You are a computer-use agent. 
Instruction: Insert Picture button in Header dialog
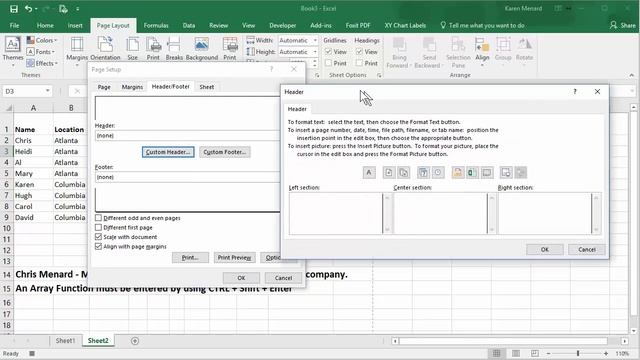[x=506, y=172]
